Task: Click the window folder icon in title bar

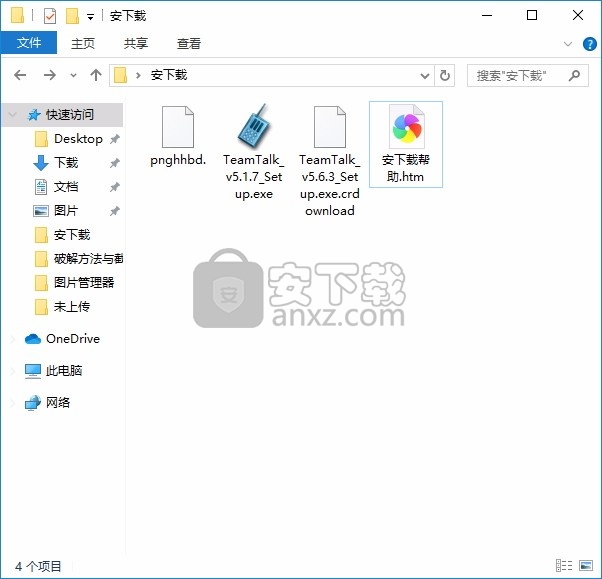Action: [x=17, y=16]
